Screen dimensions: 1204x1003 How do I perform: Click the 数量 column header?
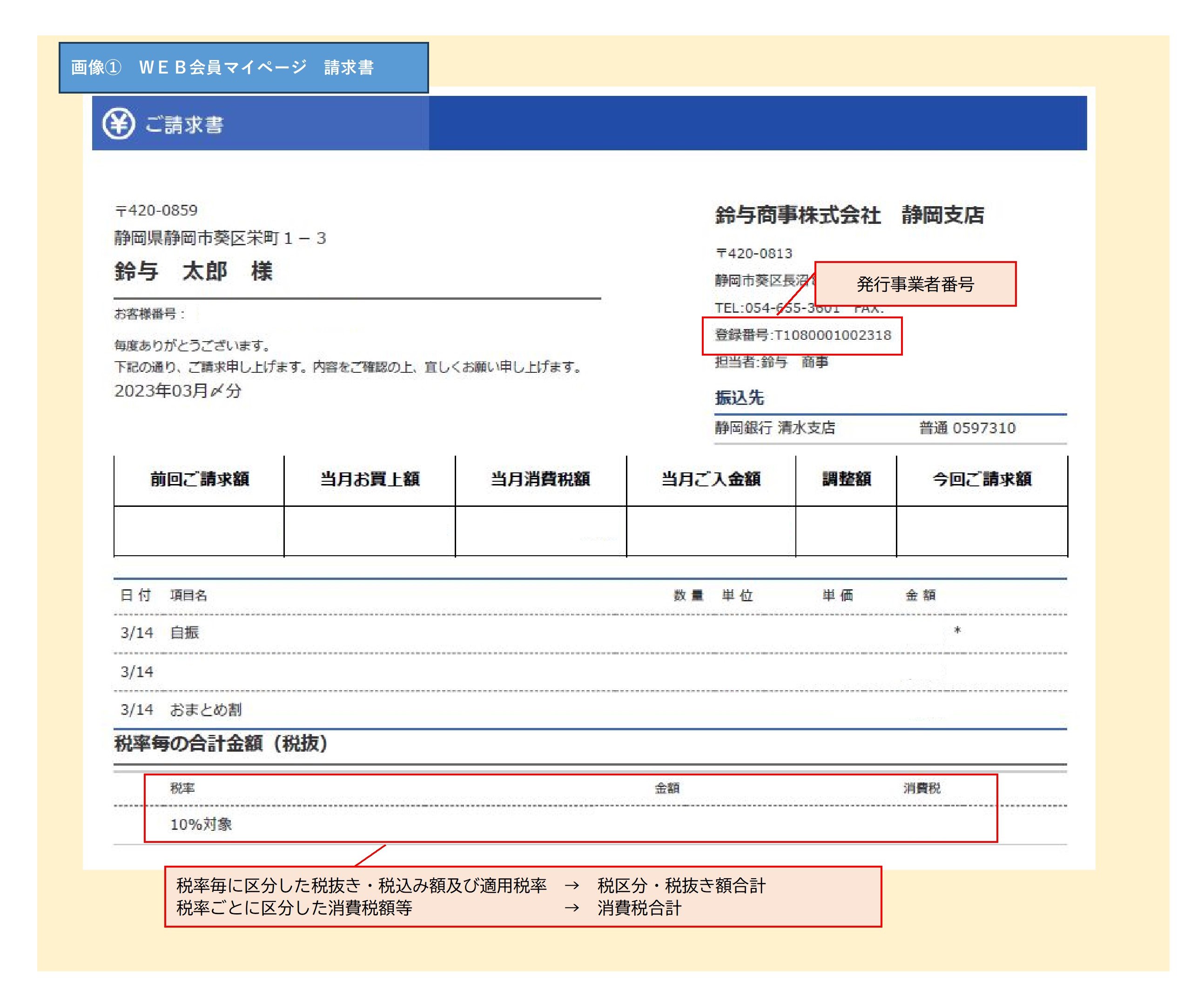(x=688, y=595)
